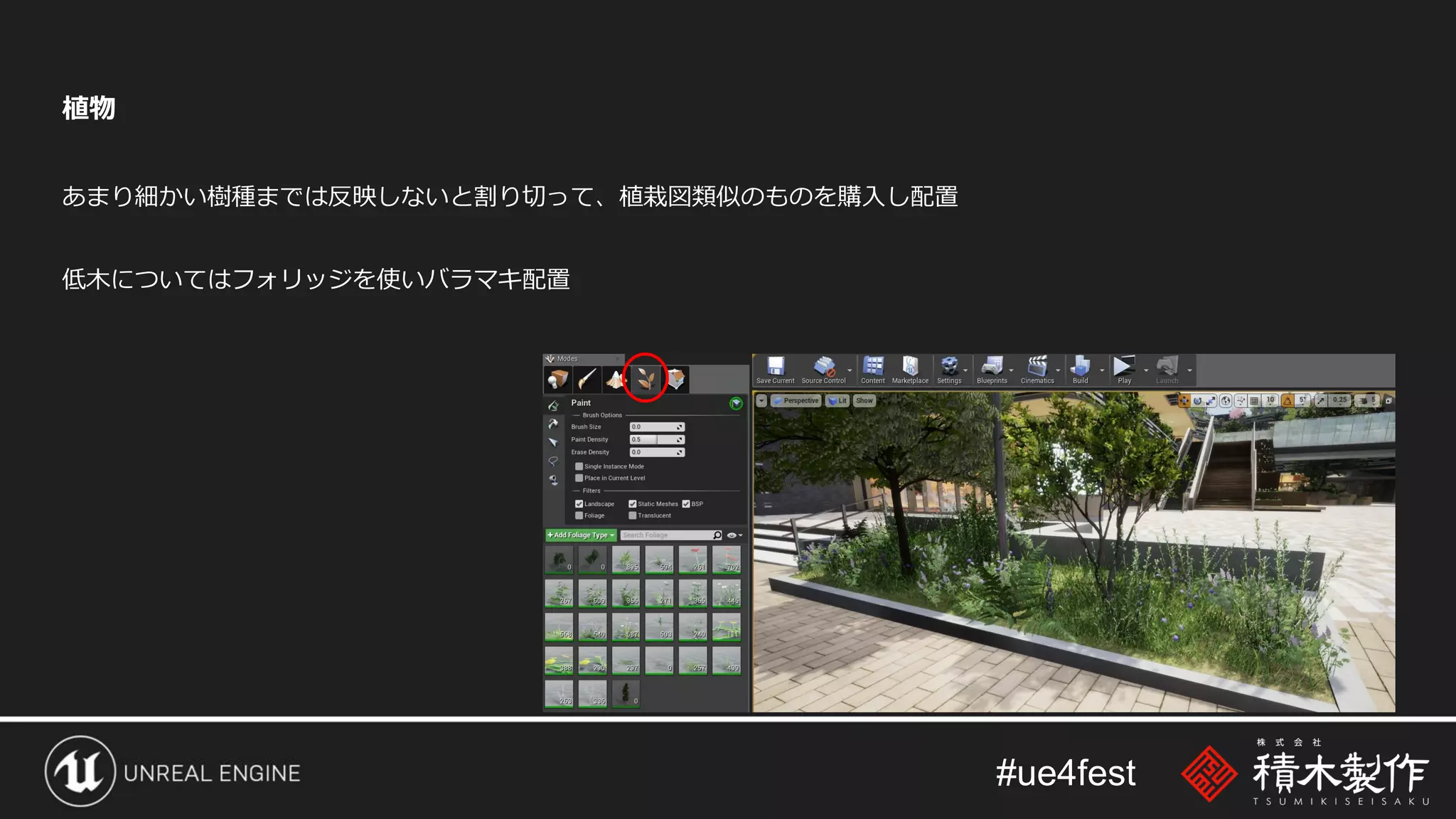This screenshot has width=1456, height=819.
Task: Open the Show flags menu
Action: (864, 401)
